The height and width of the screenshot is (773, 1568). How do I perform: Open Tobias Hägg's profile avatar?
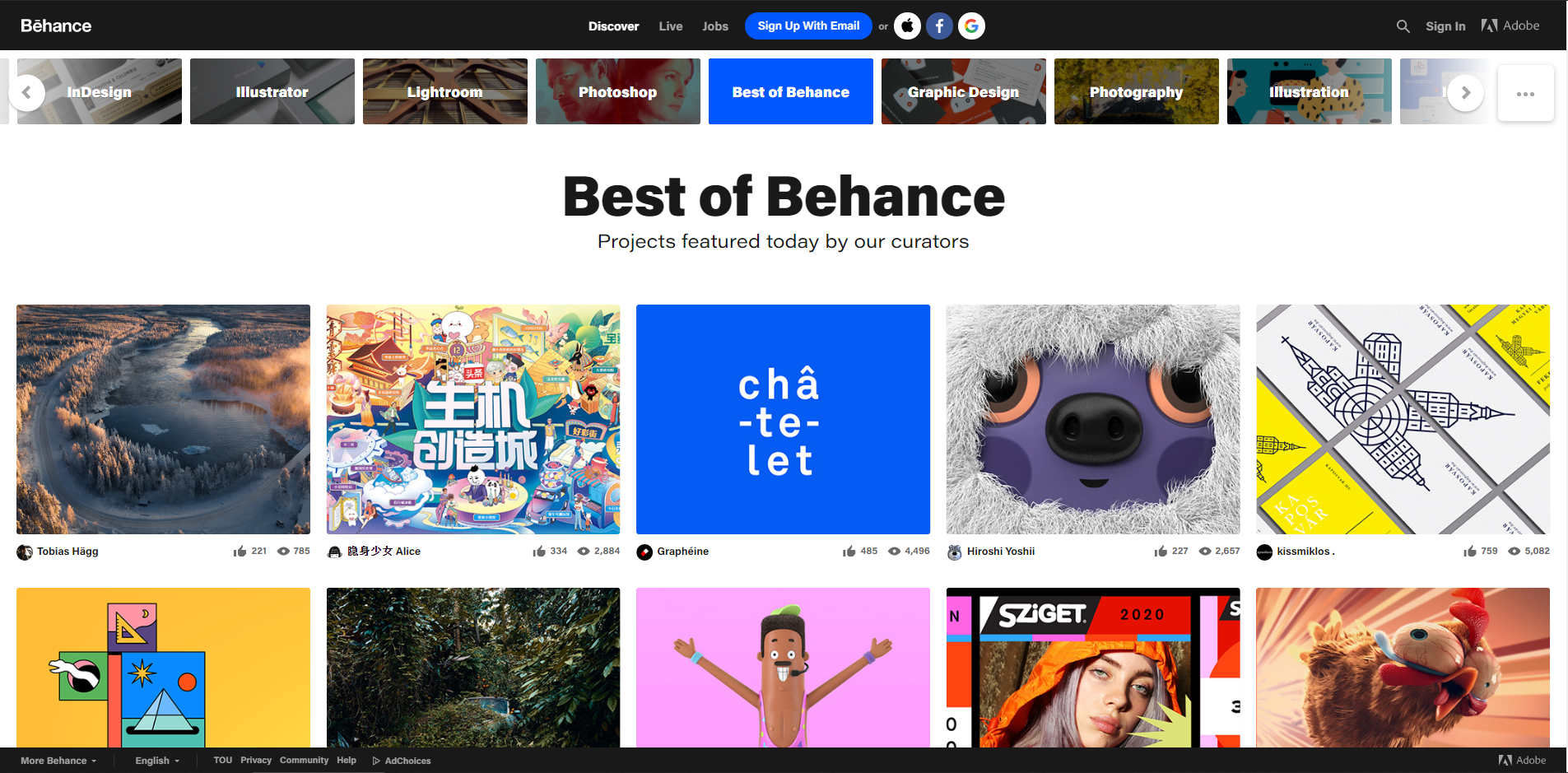click(x=25, y=552)
